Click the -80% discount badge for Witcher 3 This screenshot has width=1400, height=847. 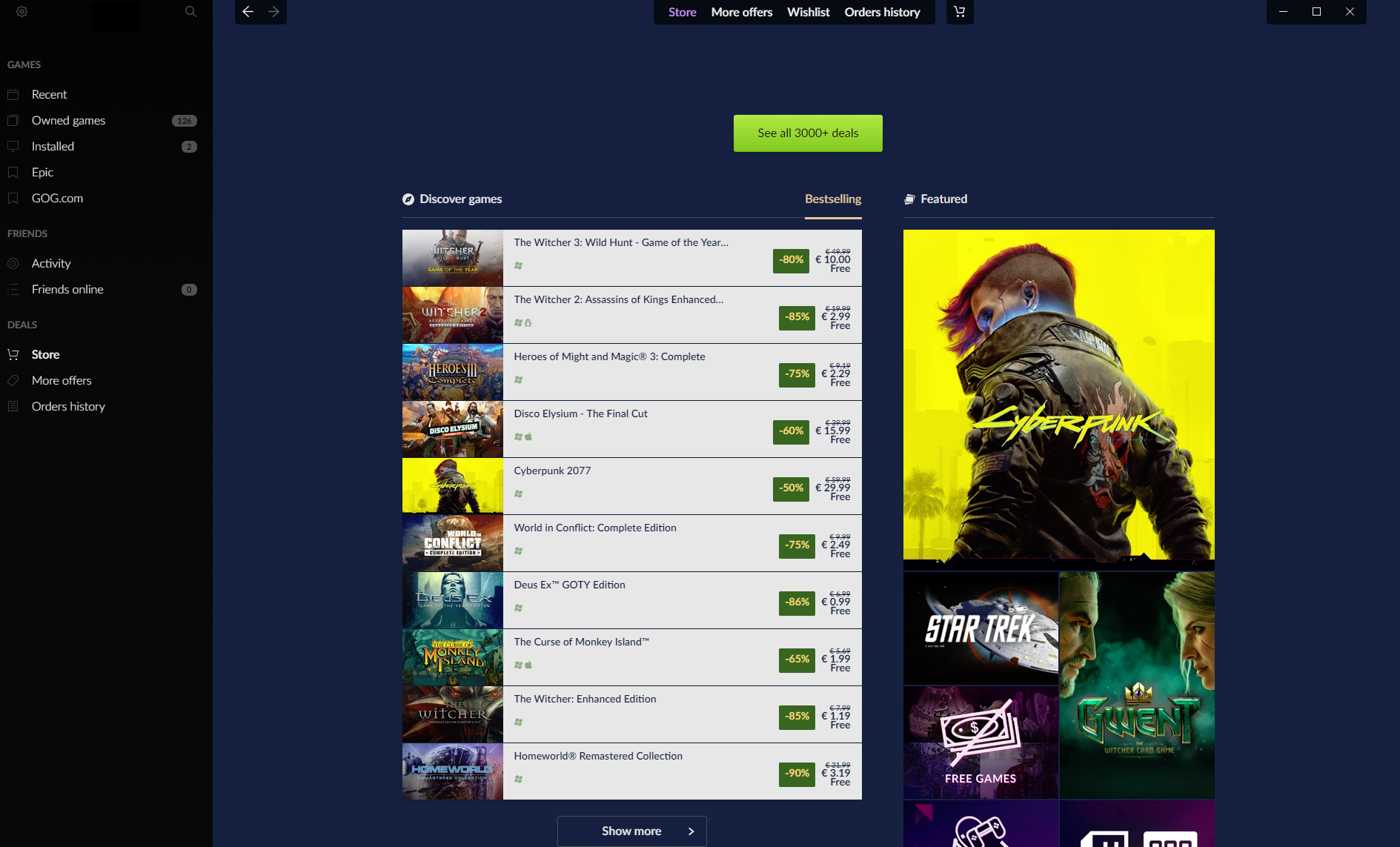tap(791, 260)
